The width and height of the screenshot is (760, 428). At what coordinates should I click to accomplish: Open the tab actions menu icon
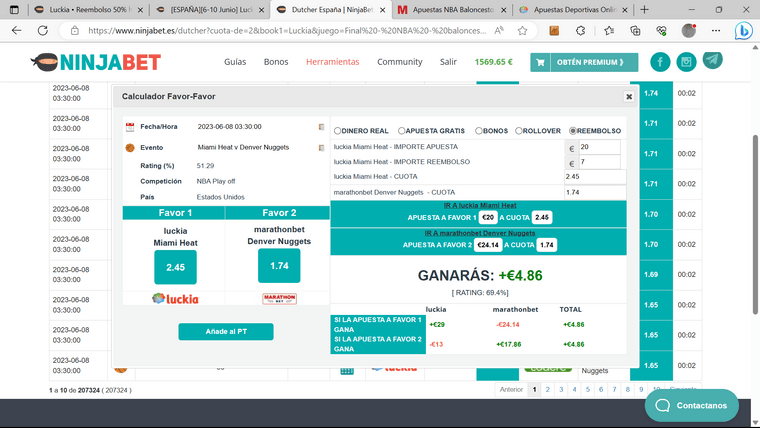coord(14,9)
